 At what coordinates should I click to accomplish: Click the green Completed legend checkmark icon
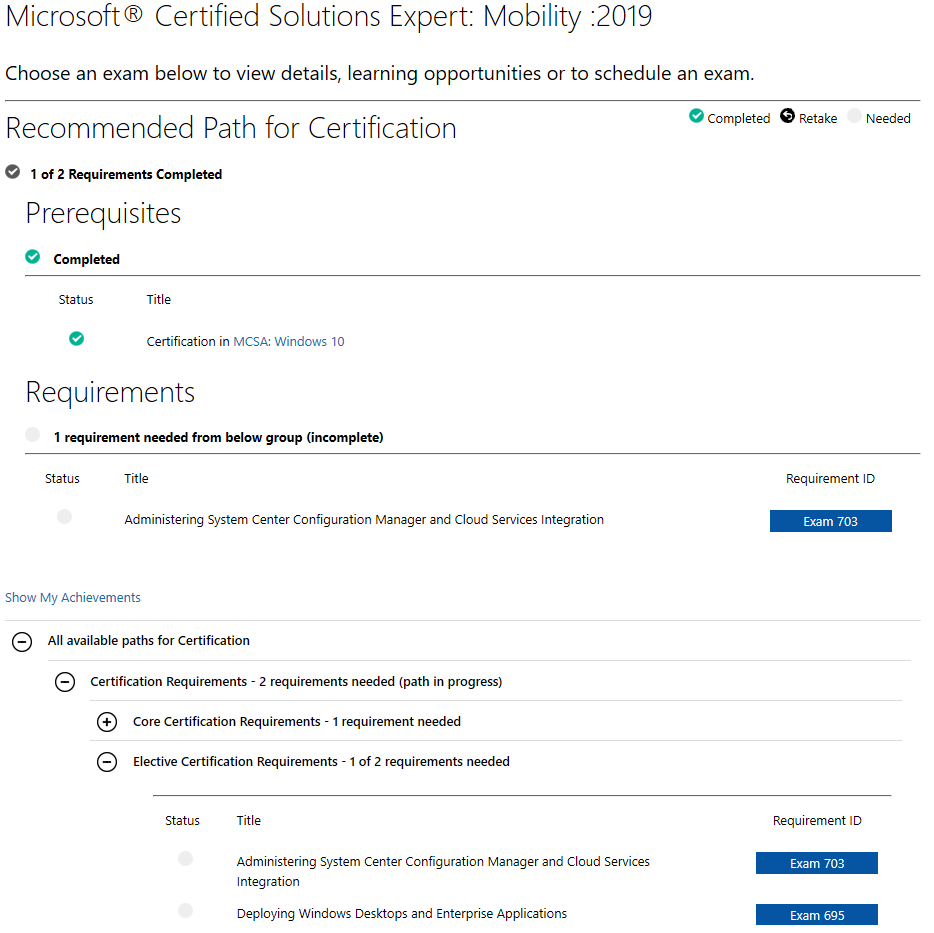point(696,116)
